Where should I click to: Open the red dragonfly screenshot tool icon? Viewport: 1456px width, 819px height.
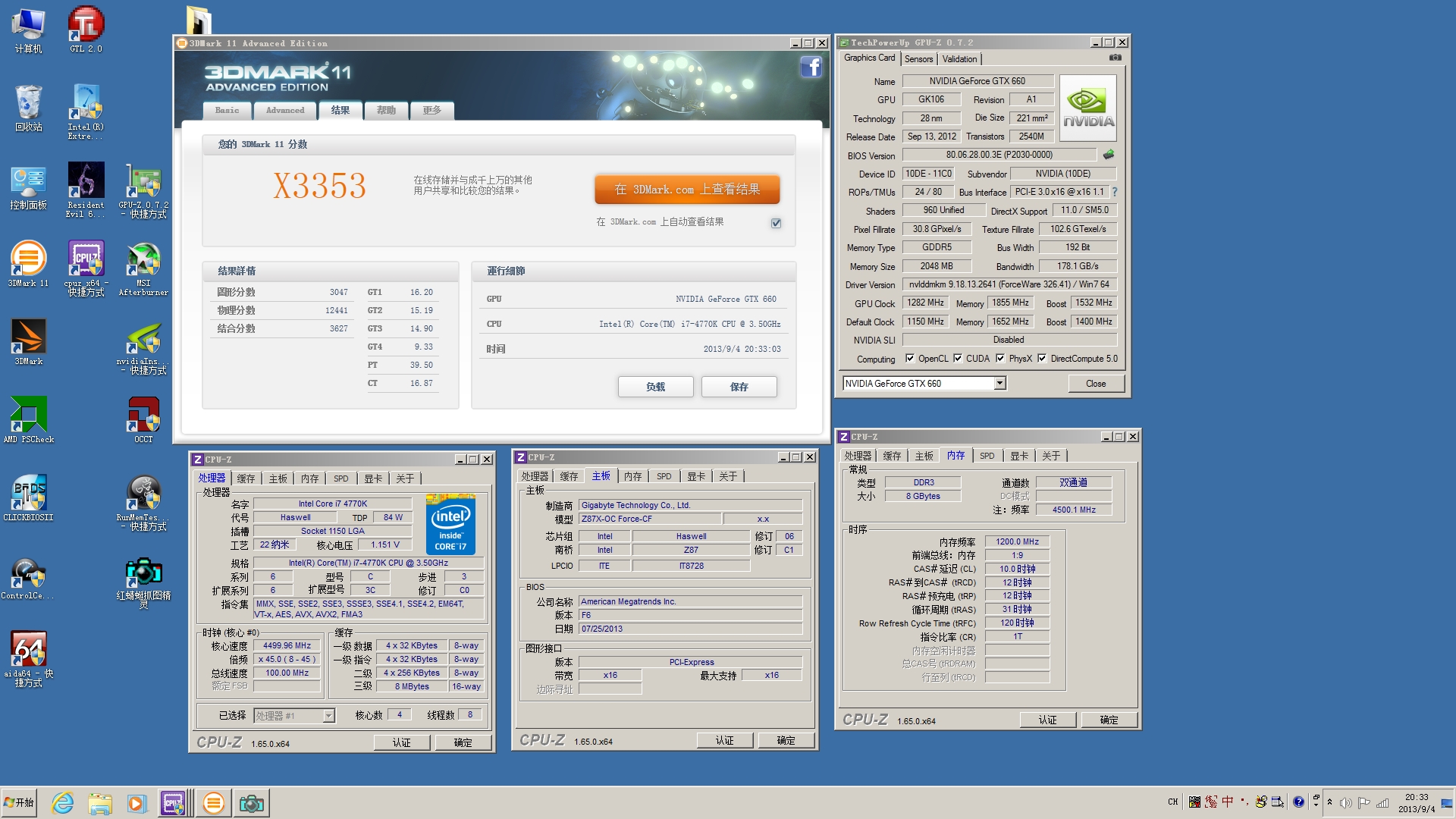click(x=143, y=582)
